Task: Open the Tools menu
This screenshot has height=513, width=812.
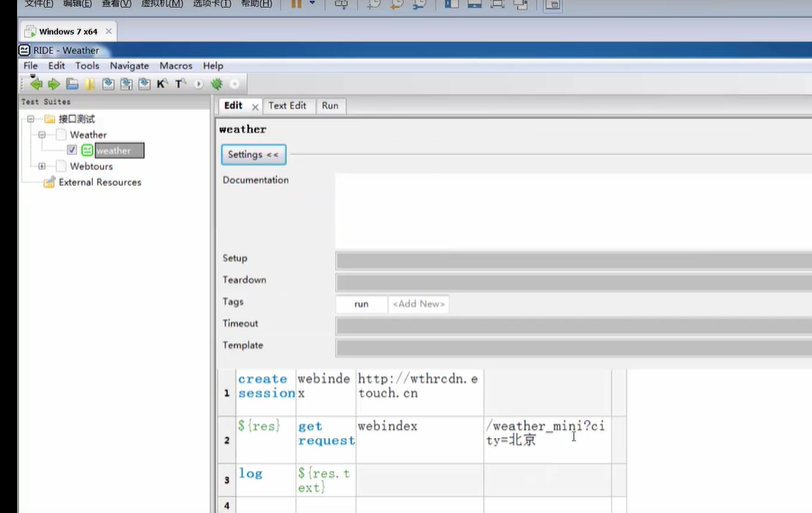Action: (87, 66)
